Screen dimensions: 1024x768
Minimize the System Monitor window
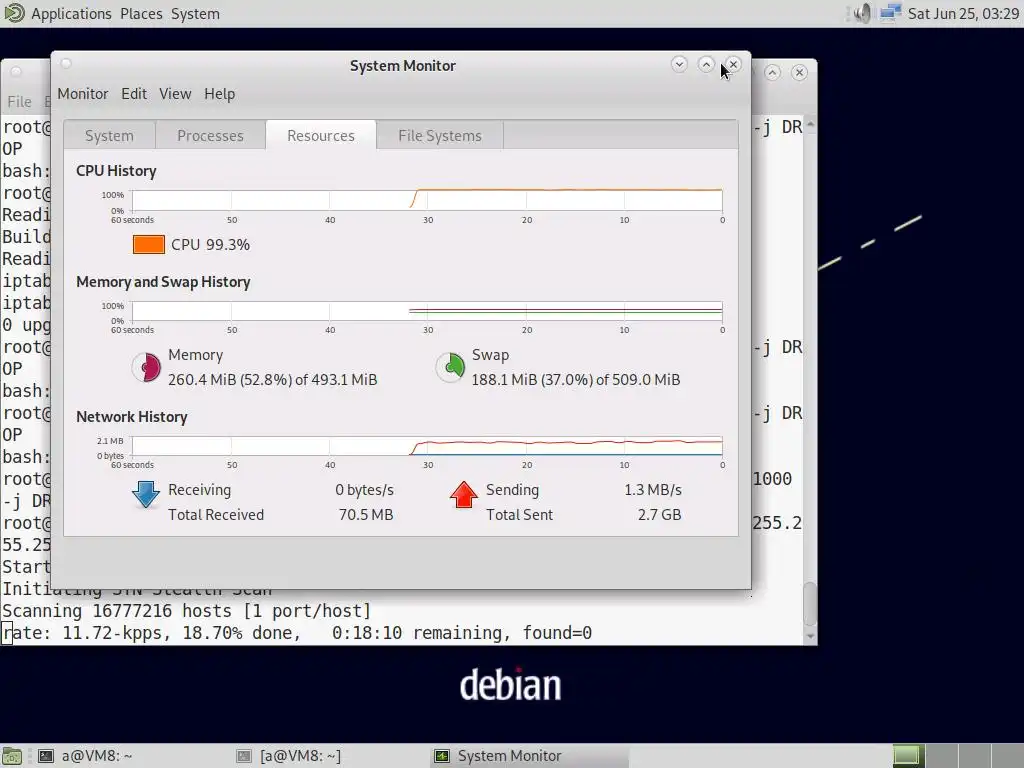point(679,64)
